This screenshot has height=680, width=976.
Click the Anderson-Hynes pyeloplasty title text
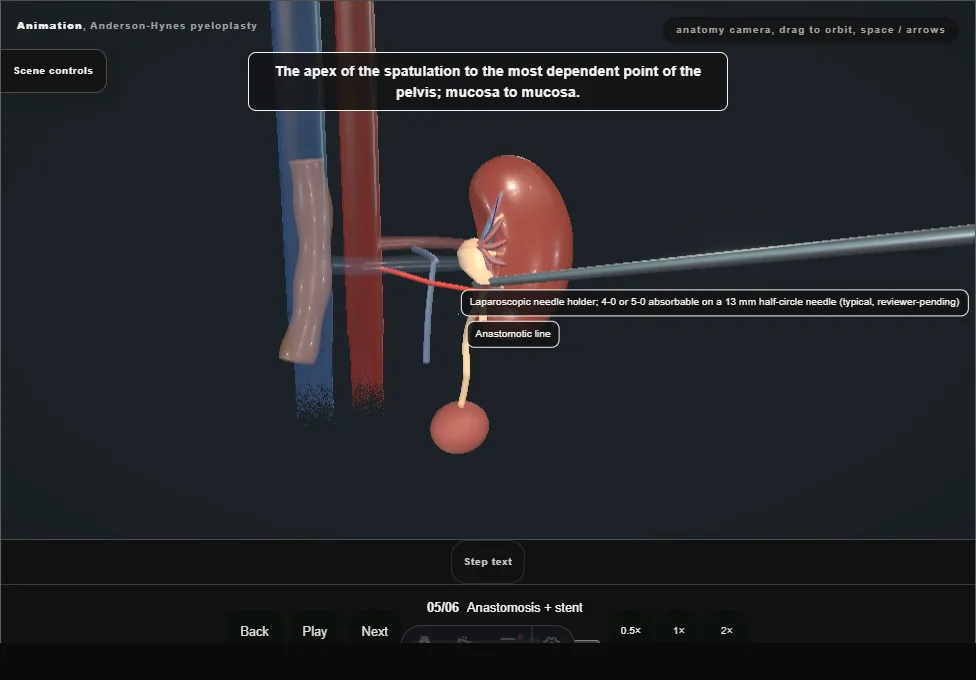pos(174,26)
